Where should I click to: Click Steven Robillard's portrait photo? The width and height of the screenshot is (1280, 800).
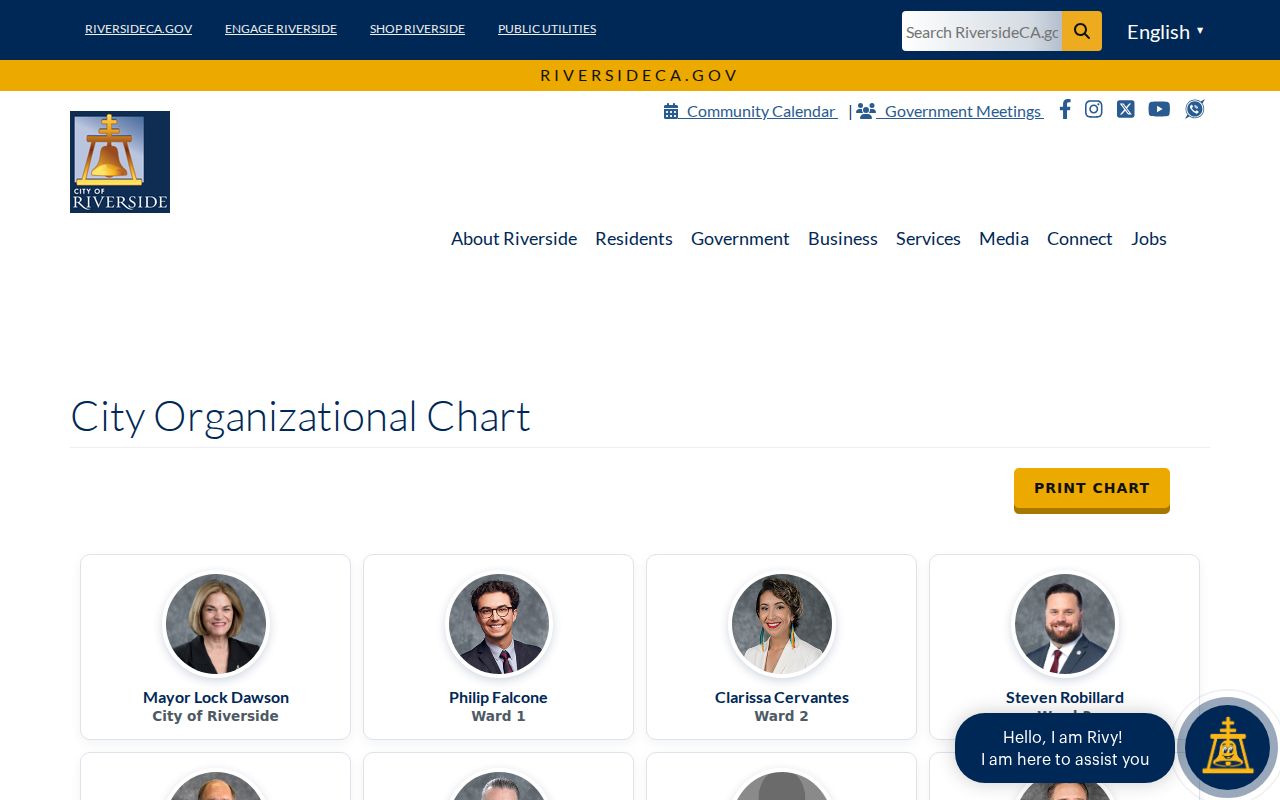tap(1065, 624)
